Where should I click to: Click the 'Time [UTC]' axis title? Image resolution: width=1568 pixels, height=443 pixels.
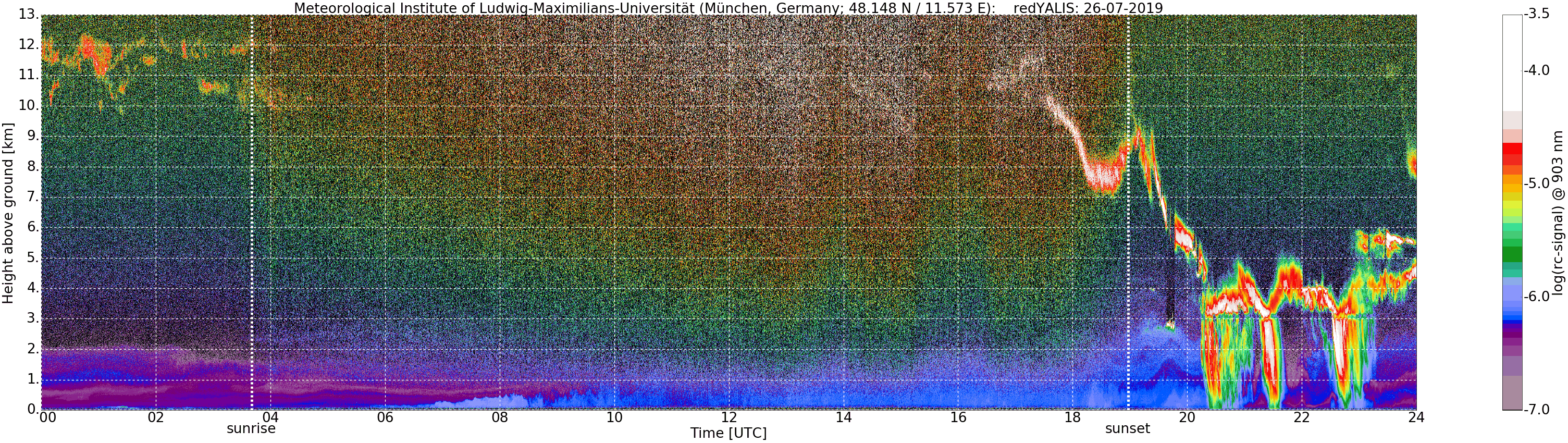(728, 433)
